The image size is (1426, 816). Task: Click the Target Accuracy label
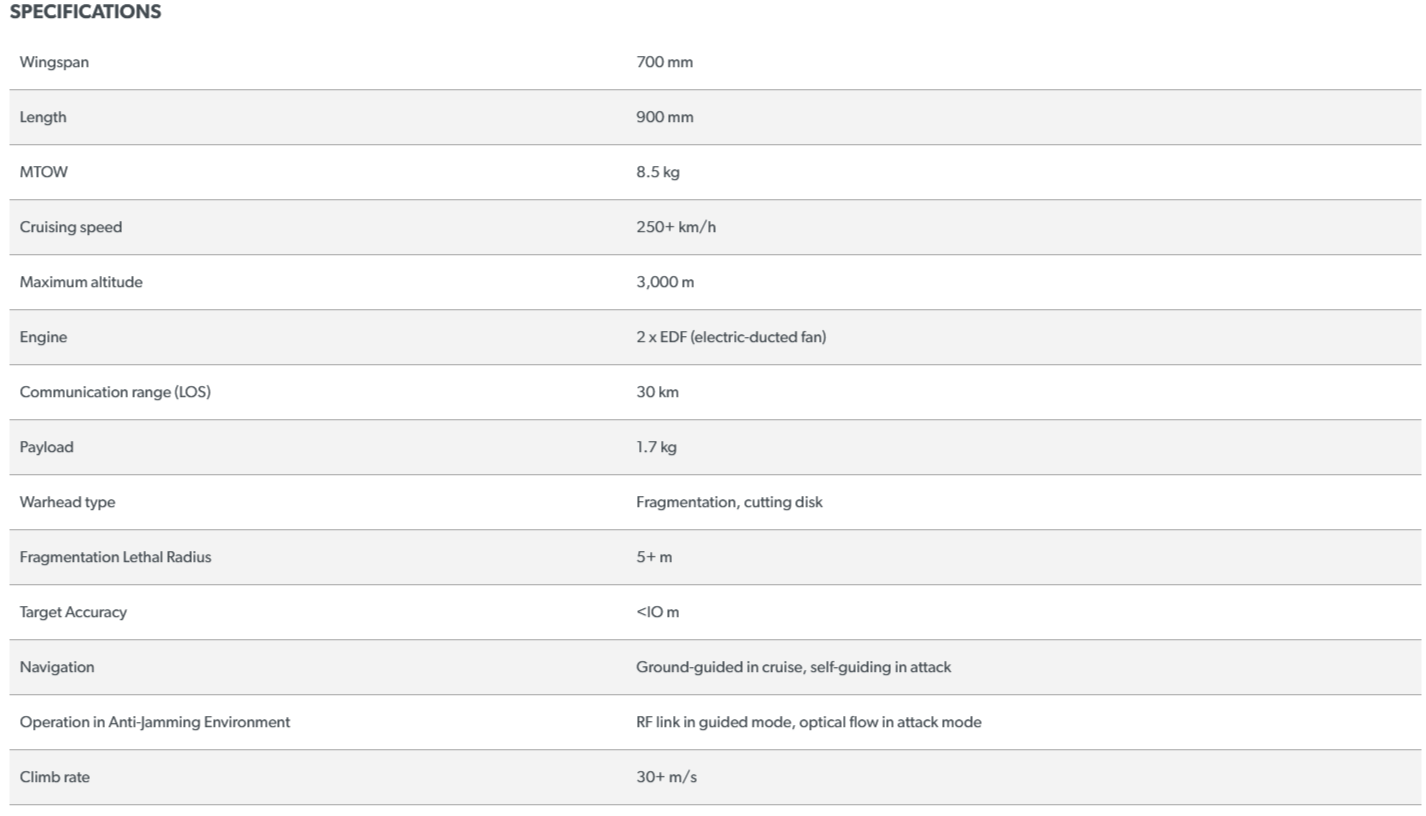point(73,612)
